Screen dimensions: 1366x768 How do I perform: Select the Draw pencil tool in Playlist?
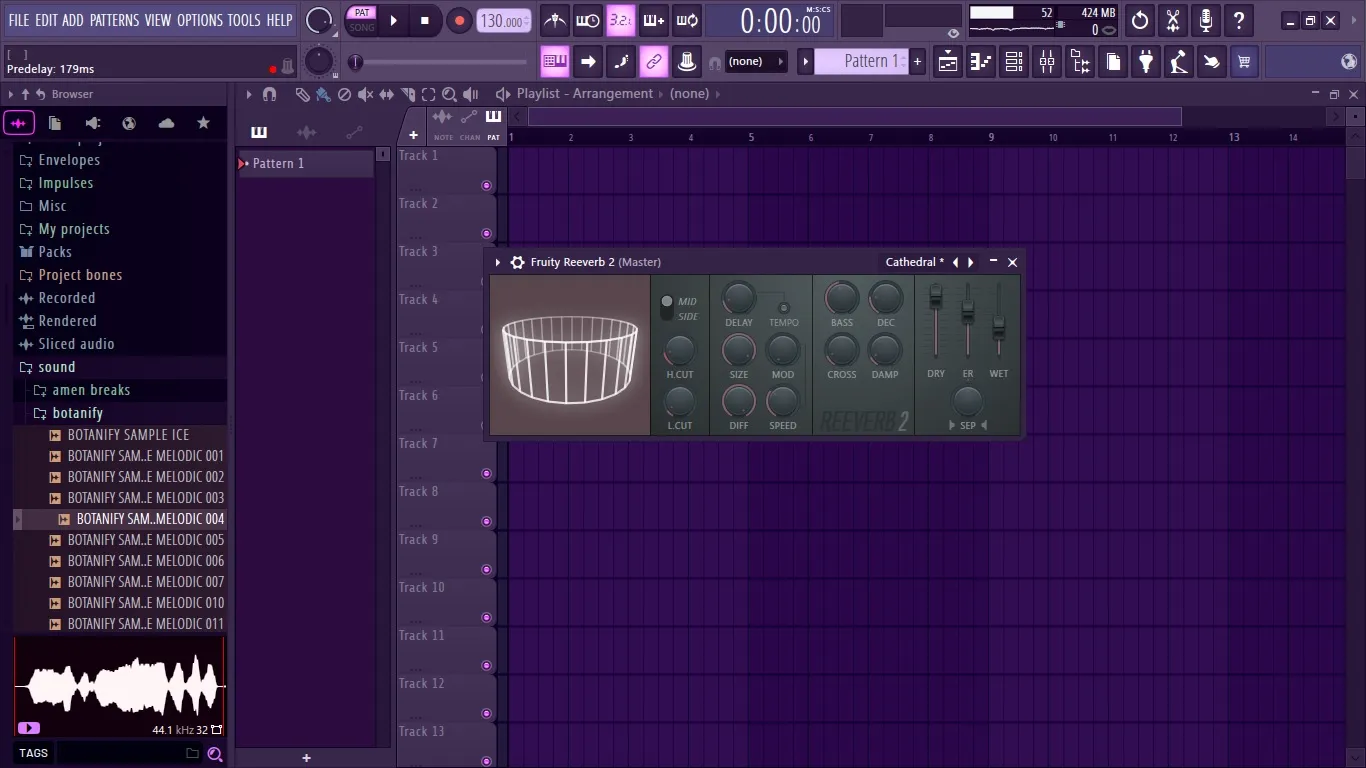(302, 94)
